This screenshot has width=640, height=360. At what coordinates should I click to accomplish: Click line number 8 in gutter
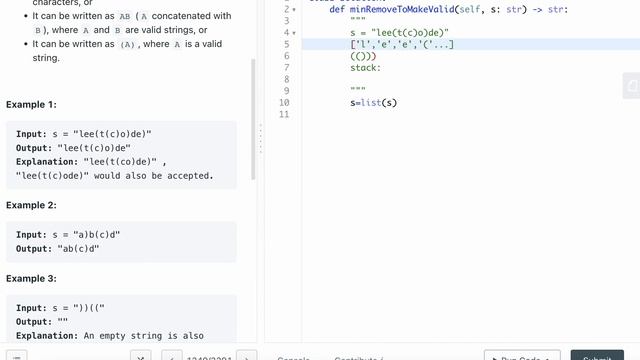point(287,79)
